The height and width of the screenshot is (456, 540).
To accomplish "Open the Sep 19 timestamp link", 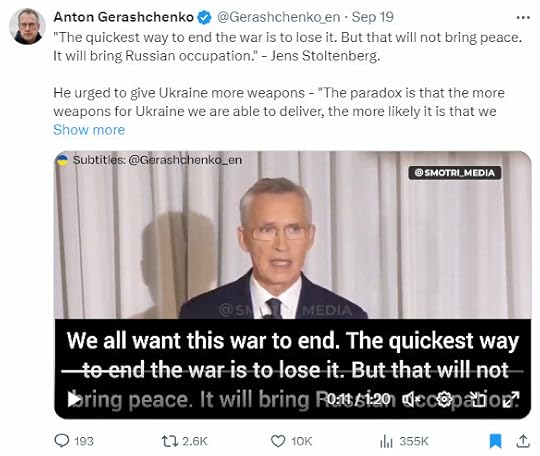I will pos(373,17).
